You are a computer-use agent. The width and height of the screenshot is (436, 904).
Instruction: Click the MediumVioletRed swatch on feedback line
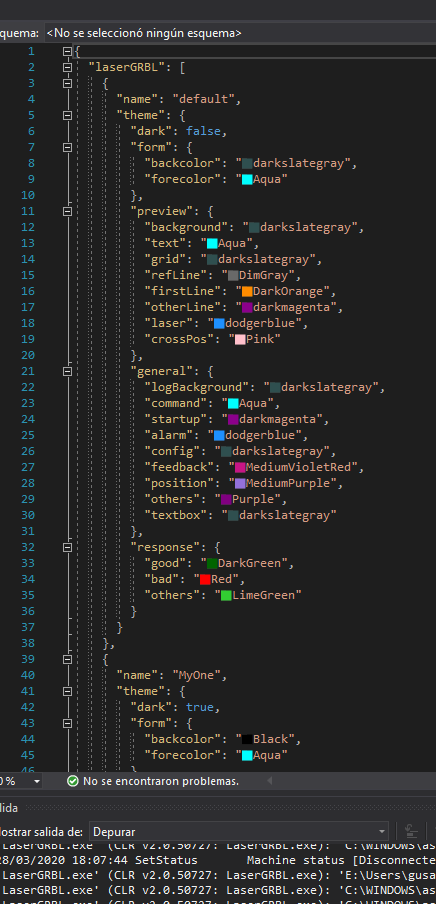[x=233, y=467]
